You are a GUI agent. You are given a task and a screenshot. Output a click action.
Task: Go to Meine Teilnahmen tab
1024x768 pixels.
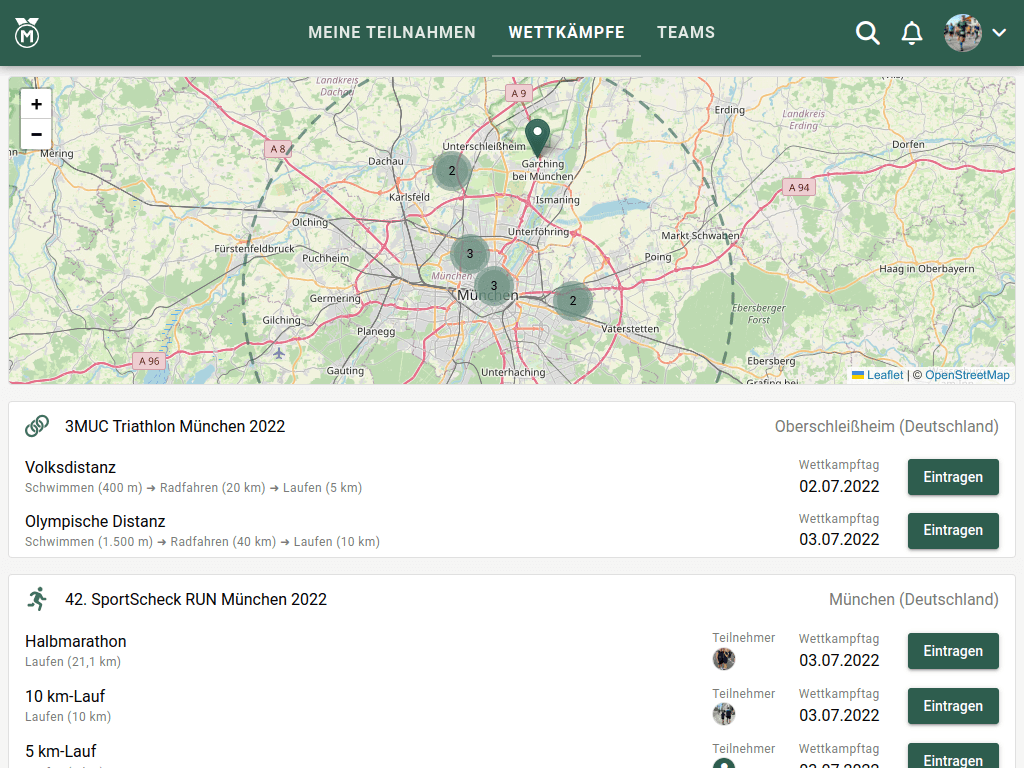[392, 33]
